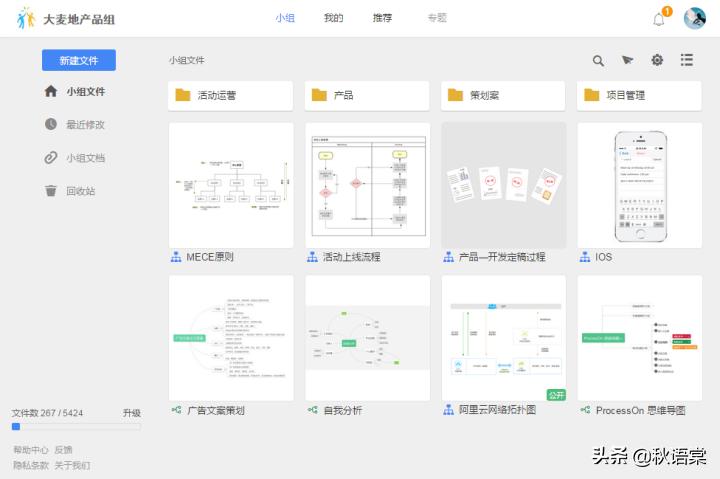
Task: Open the ProcessOn 思维导图 thumbnail
Action: point(640,338)
